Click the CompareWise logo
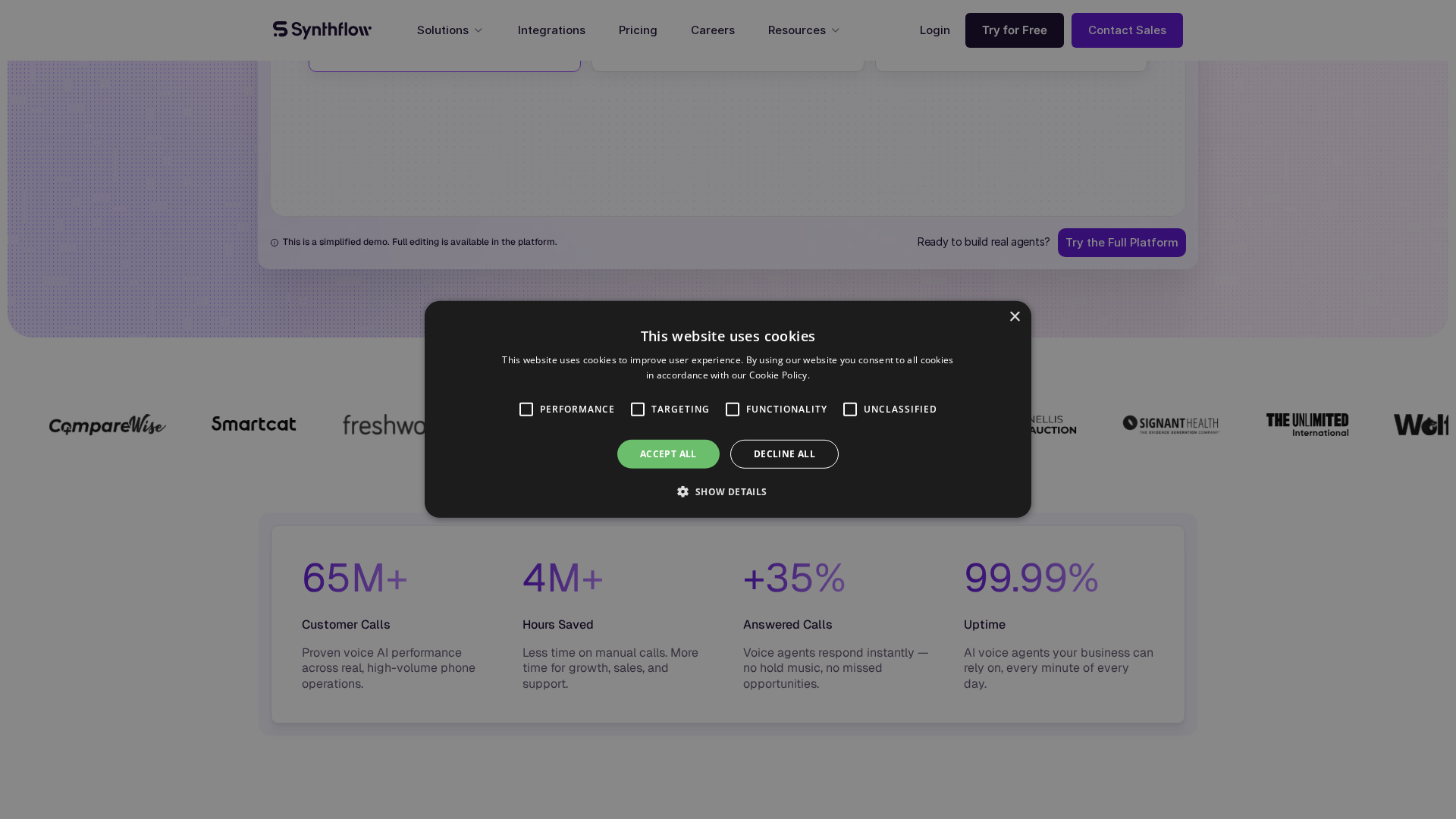Image resolution: width=1456 pixels, height=819 pixels. point(107,425)
